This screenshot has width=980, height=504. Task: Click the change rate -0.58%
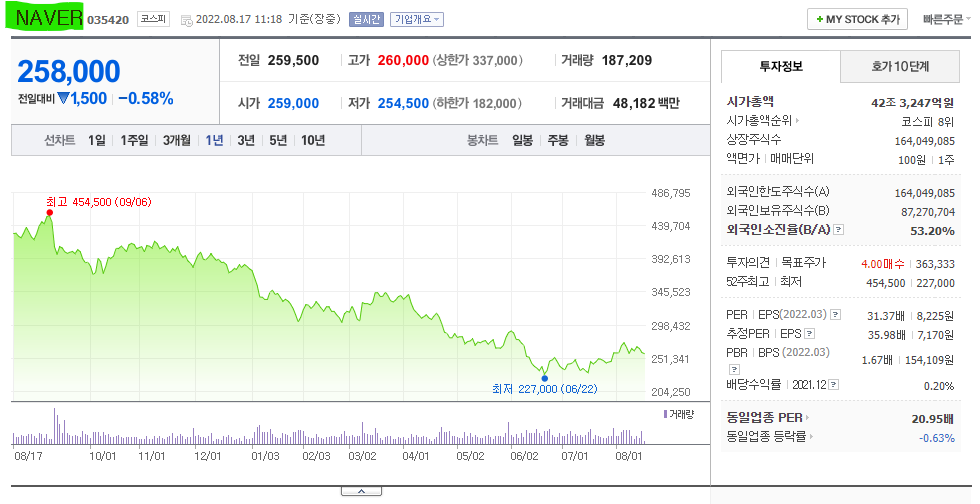coord(146,99)
